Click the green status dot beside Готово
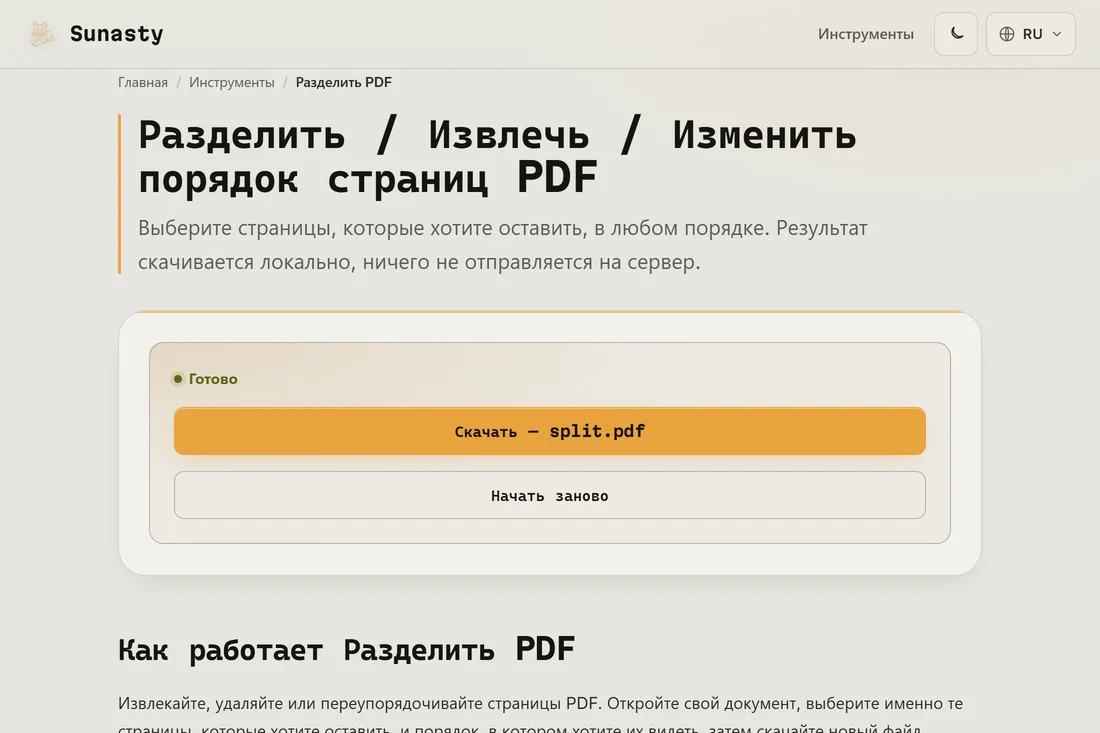The height and width of the screenshot is (733, 1100). (x=178, y=379)
